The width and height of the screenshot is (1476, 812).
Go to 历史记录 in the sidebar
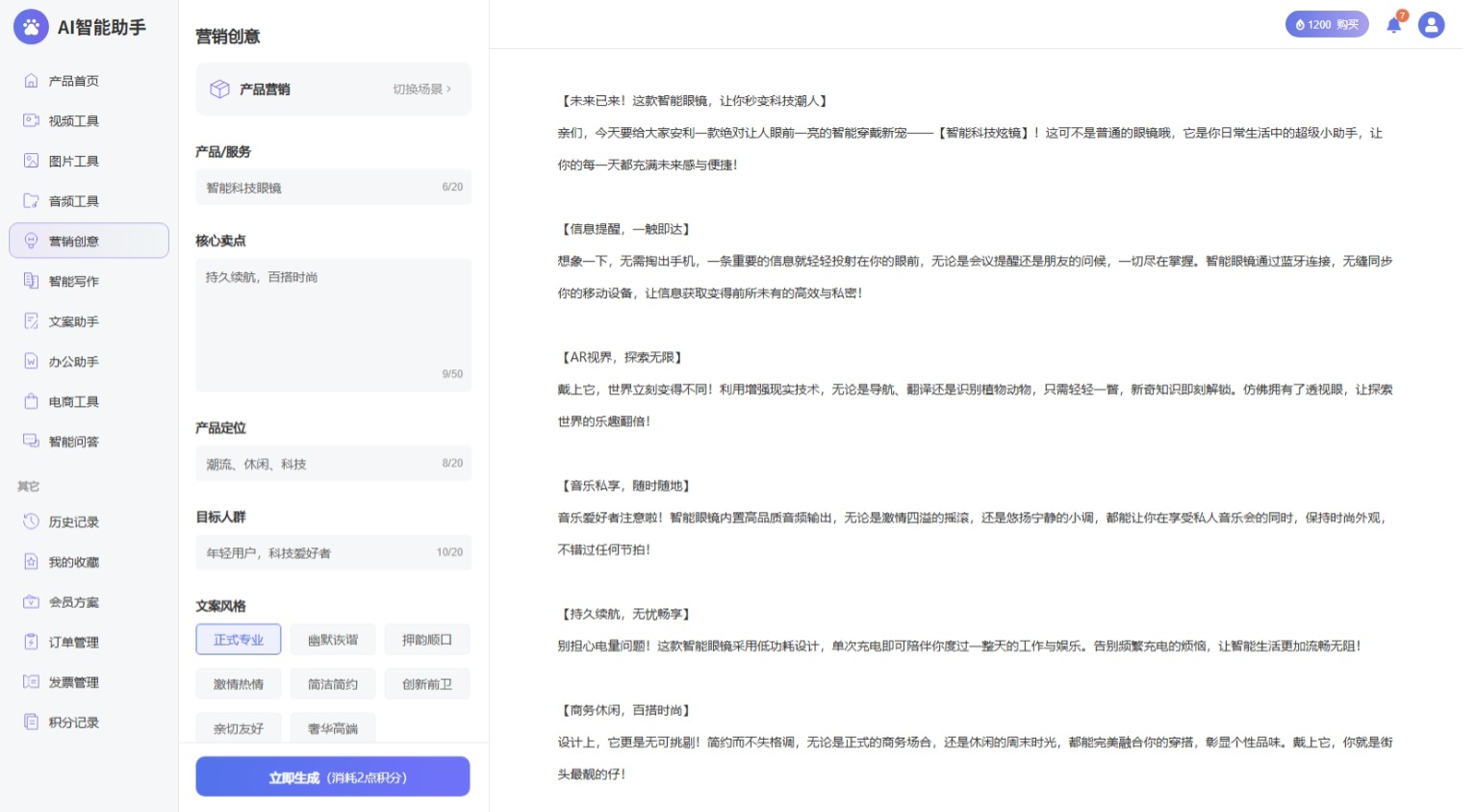pyautogui.click(x=74, y=522)
